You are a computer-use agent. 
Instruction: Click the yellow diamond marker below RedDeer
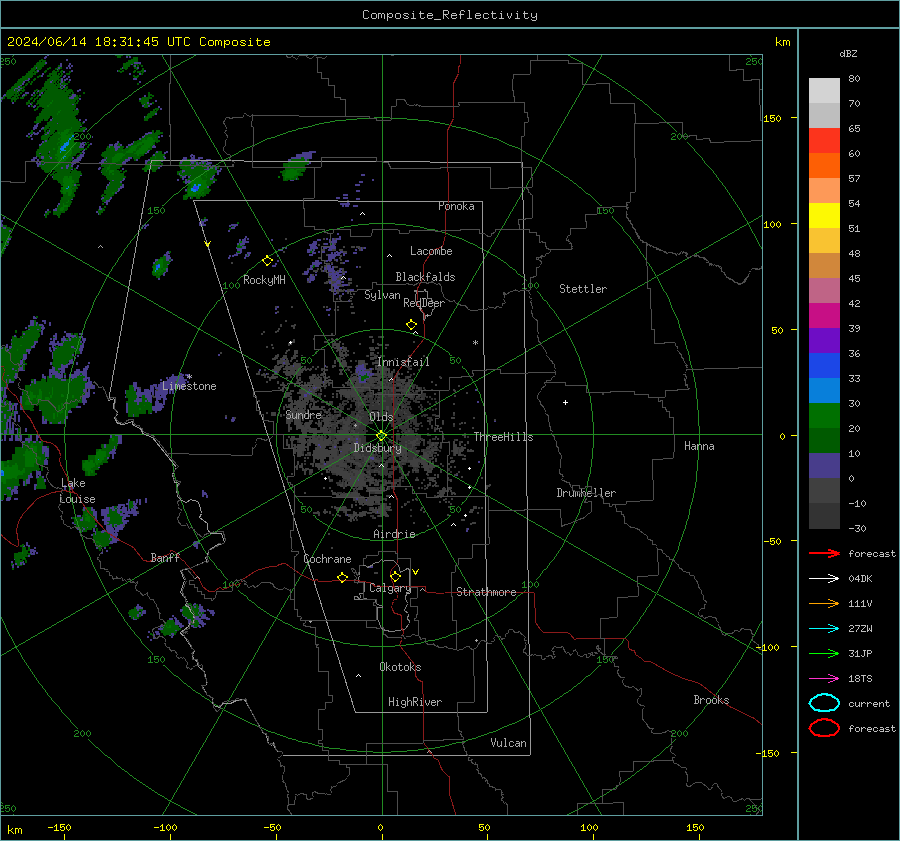point(411,325)
